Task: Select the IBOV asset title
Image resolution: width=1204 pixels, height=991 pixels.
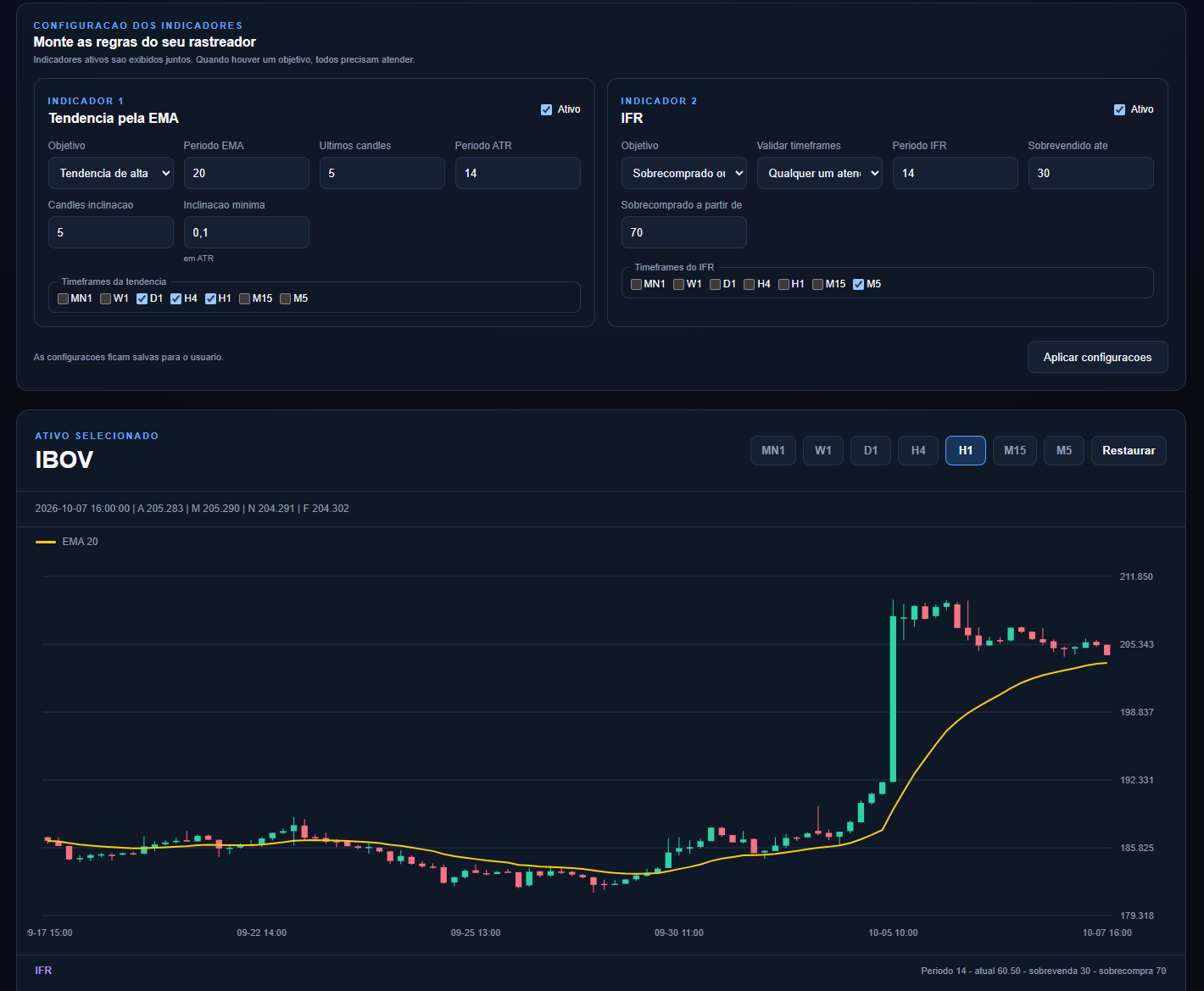Action: [x=64, y=459]
